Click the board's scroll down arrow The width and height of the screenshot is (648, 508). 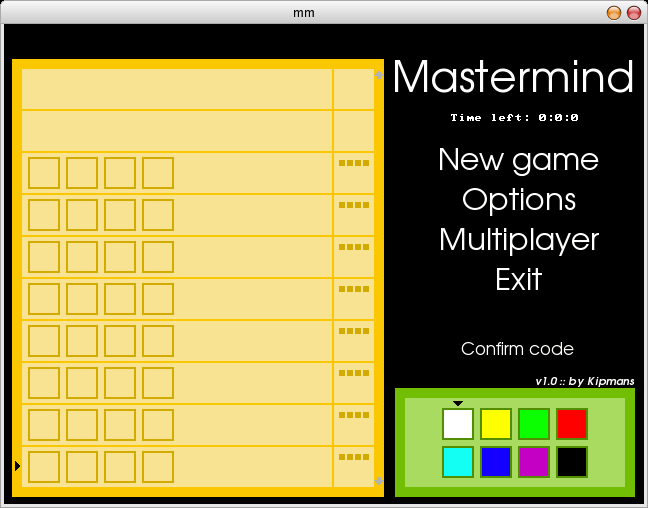pos(379,481)
